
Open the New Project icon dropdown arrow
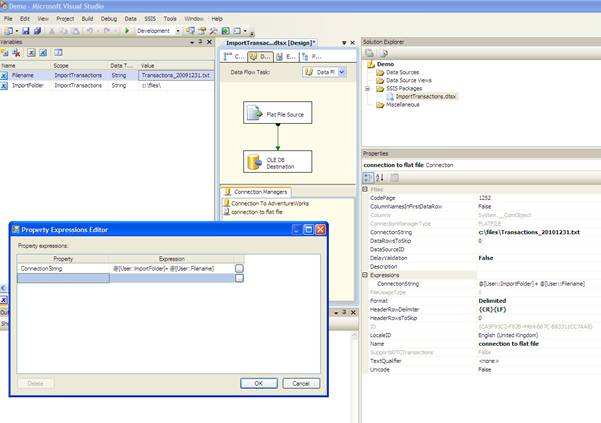16,31
